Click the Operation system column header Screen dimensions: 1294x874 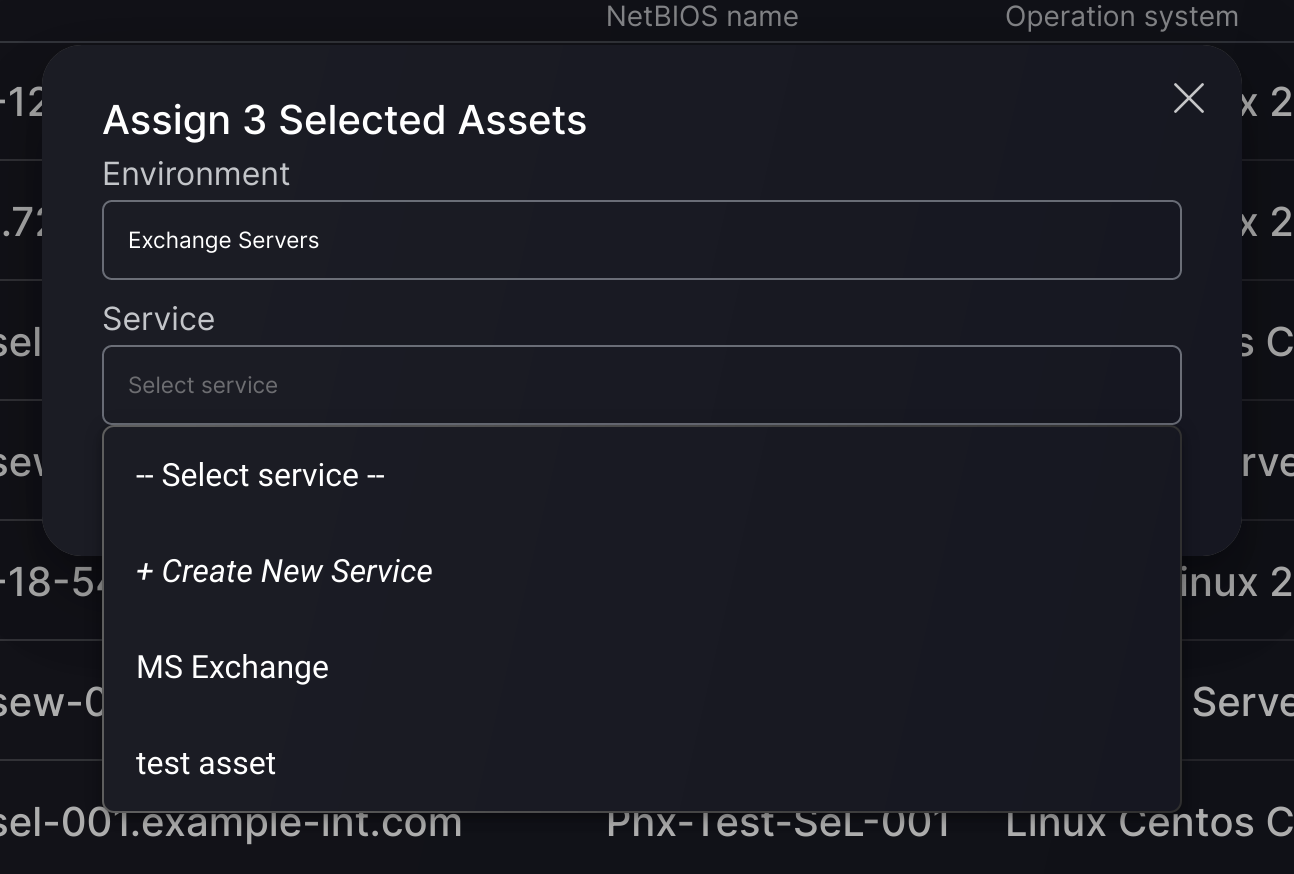pyautogui.click(x=1122, y=17)
